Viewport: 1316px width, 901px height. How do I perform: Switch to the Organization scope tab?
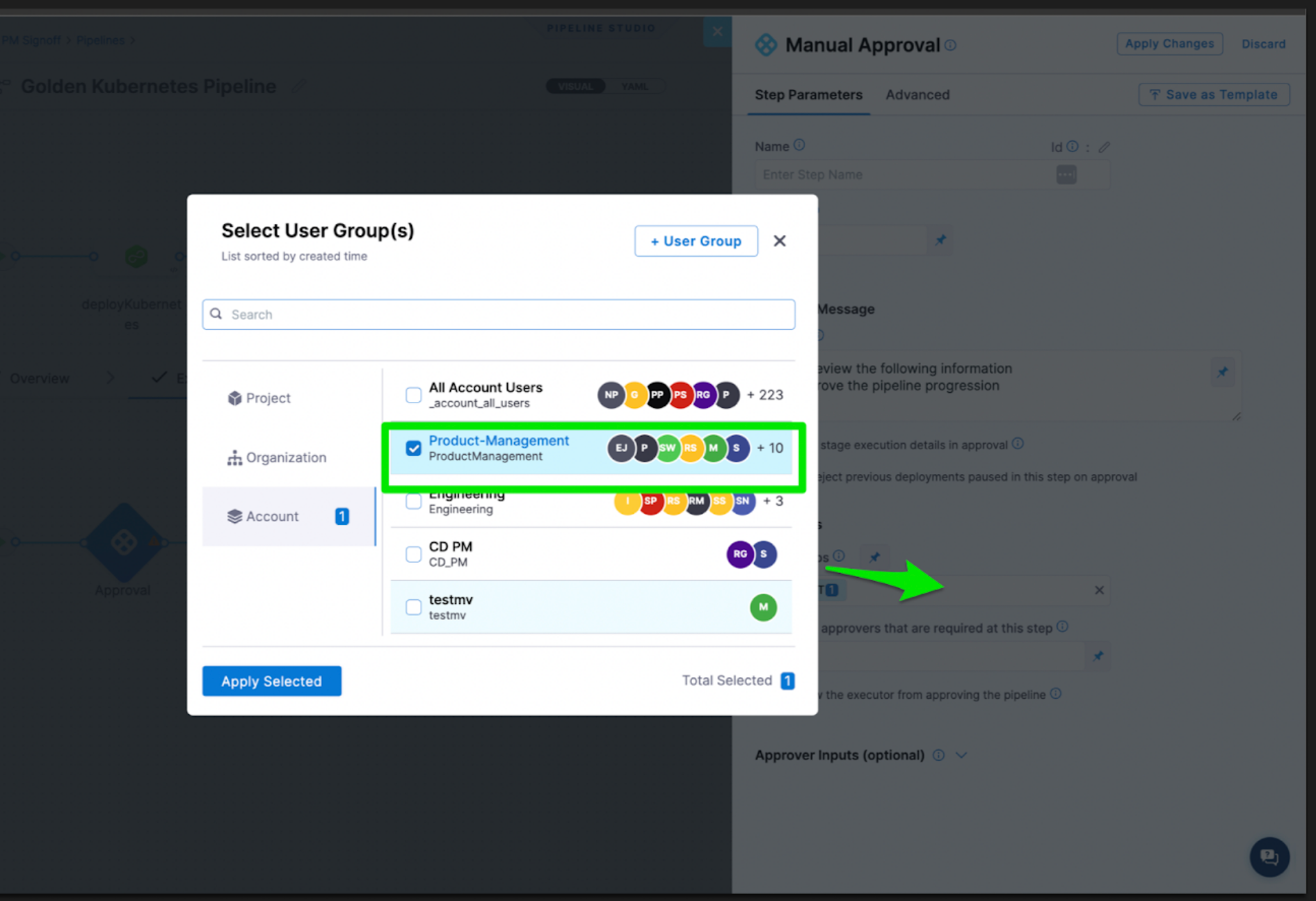point(277,457)
